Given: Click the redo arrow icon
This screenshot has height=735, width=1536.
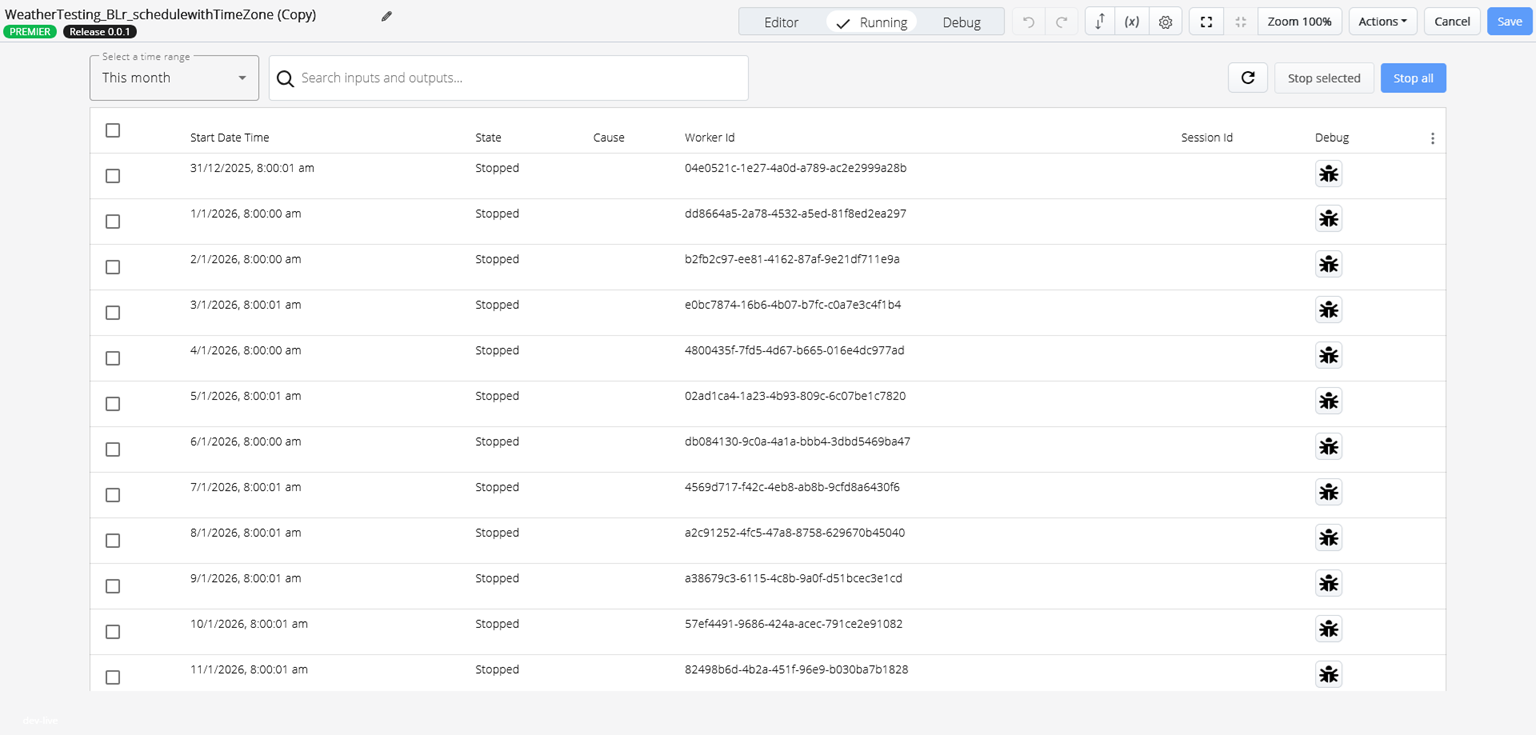Looking at the screenshot, I should point(1061,22).
